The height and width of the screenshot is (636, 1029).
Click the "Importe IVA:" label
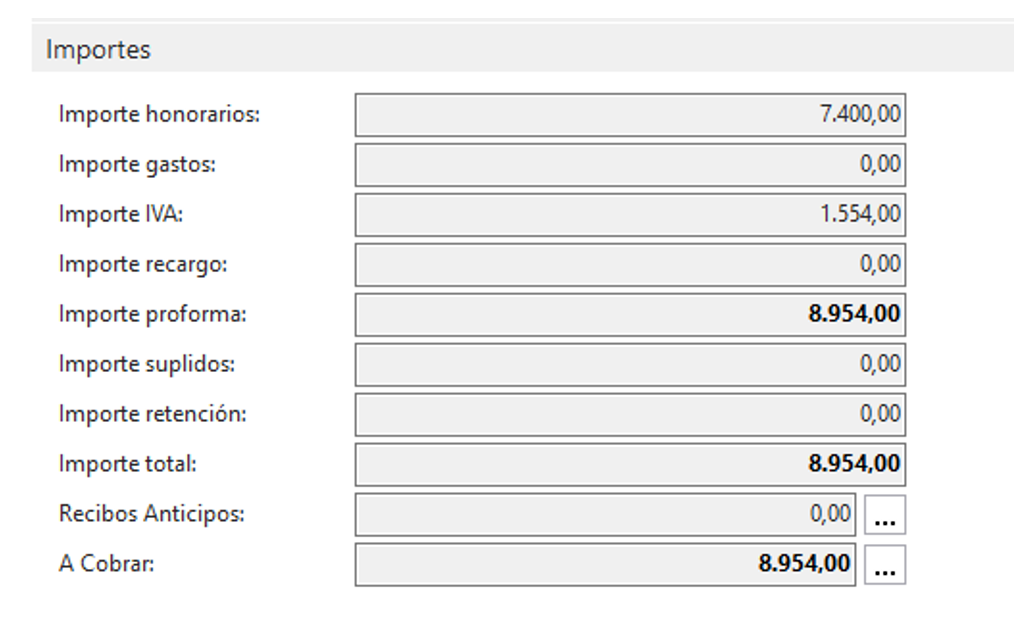tap(121, 215)
